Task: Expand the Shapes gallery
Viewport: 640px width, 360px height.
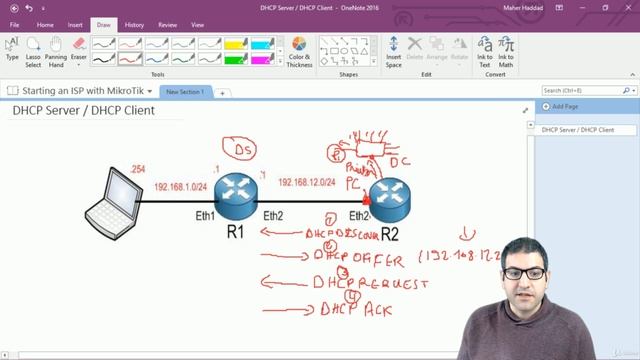Action: coord(374,61)
